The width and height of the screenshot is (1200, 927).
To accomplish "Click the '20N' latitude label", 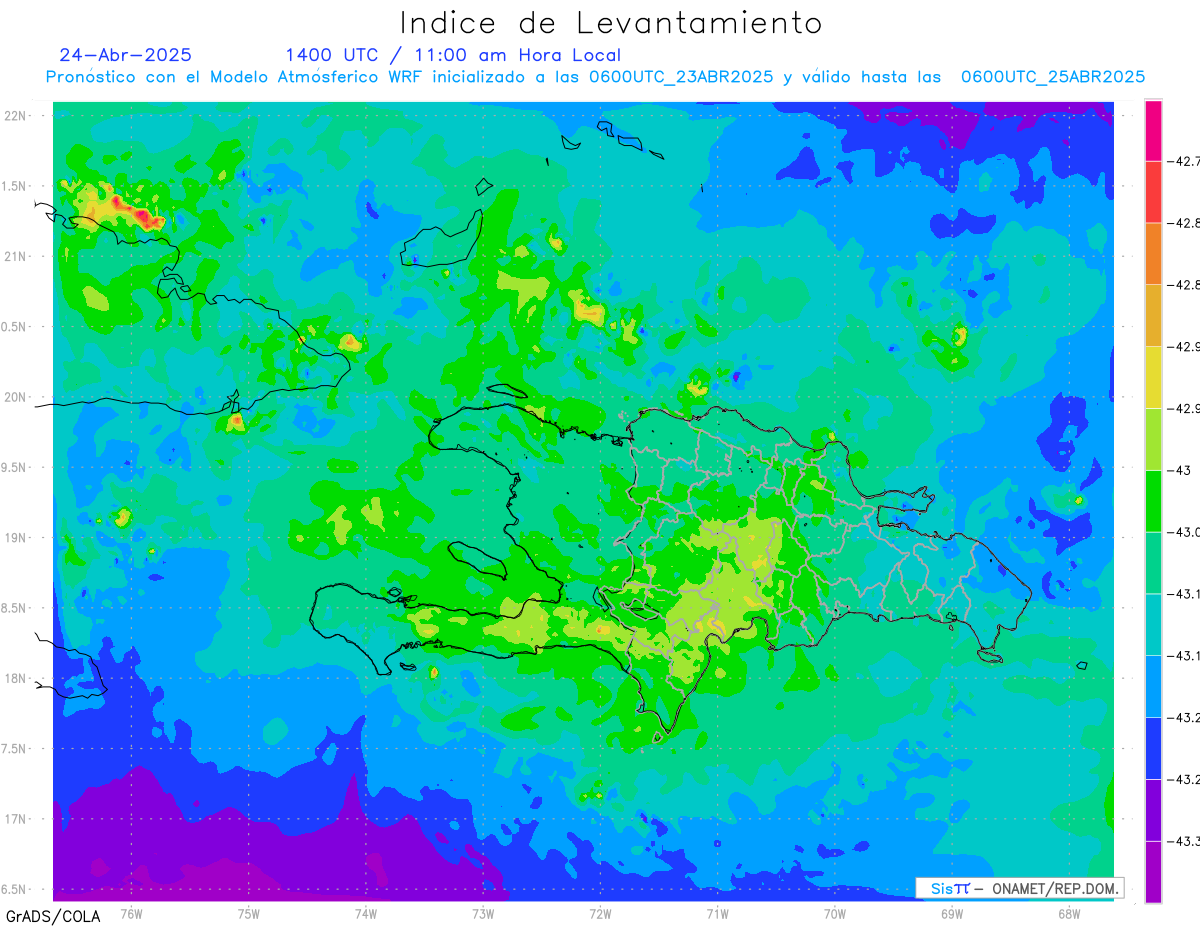I will 17,397.
